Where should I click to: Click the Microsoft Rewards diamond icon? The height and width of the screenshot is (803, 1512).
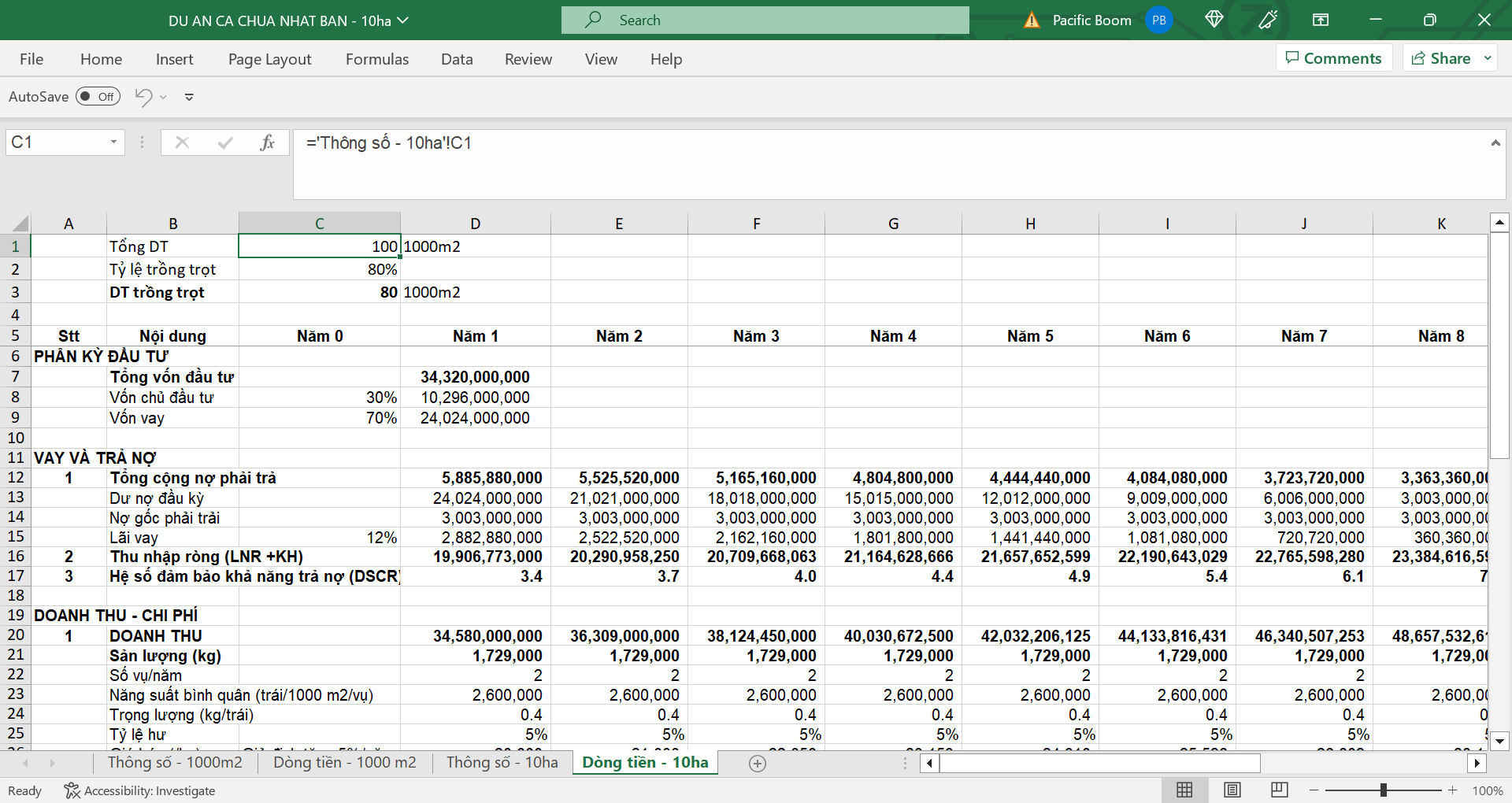pos(1214,20)
